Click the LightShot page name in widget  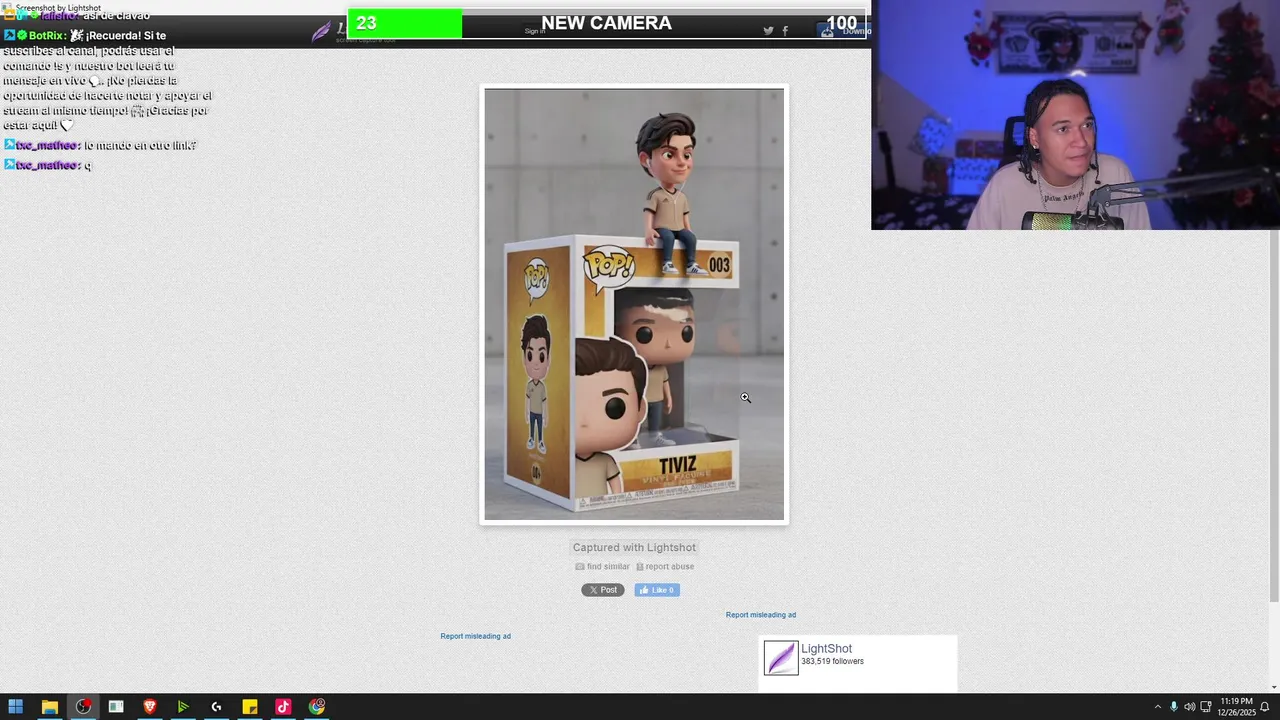pos(826,648)
